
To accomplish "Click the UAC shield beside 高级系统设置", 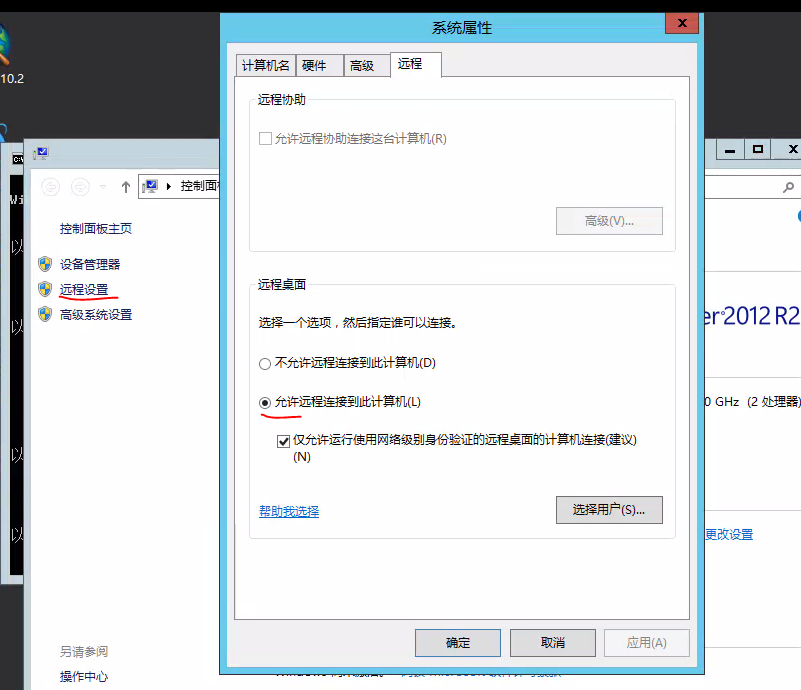I will coord(46,313).
